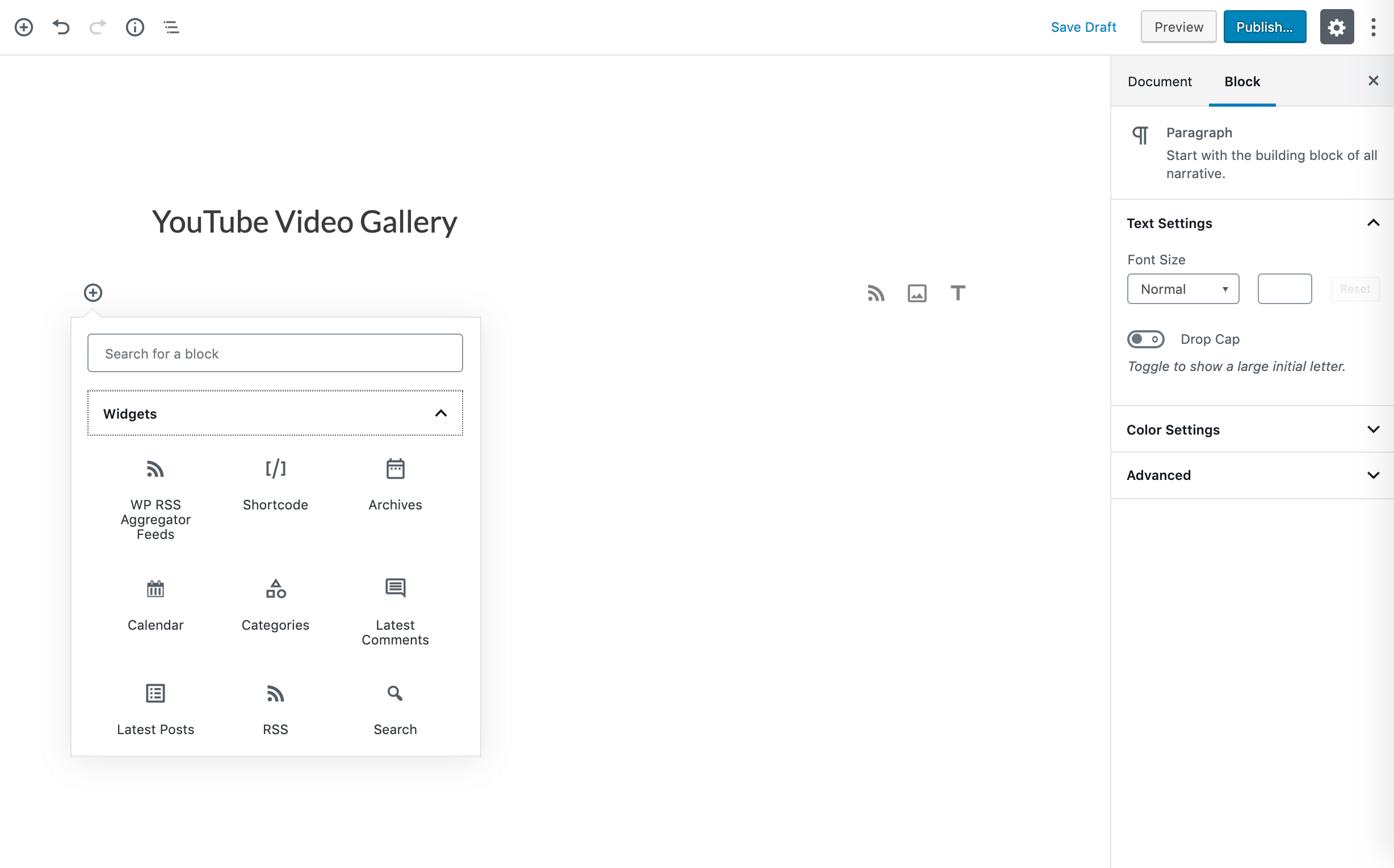Open the Font Size Normal dropdown
This screenshot has height=868, width=1394.
click(1183, 289)
